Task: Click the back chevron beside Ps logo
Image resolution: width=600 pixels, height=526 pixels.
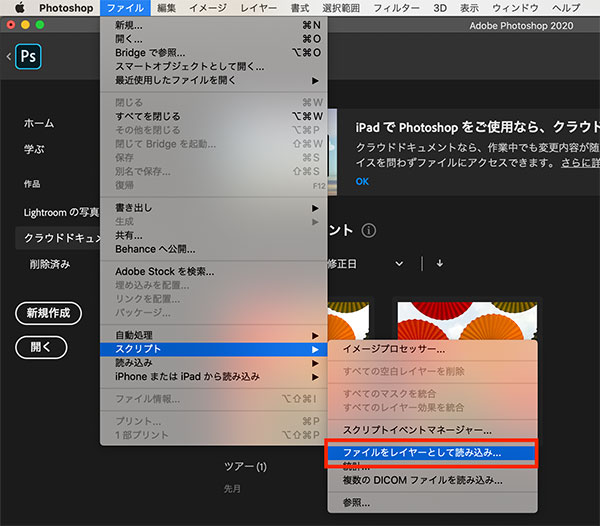Action: point(8,57)
